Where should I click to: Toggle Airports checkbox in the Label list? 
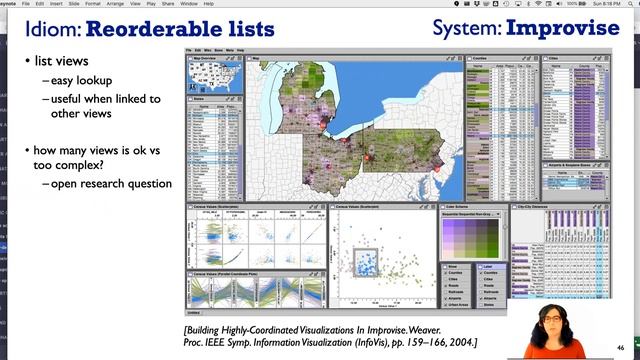[x=481, y=298]
